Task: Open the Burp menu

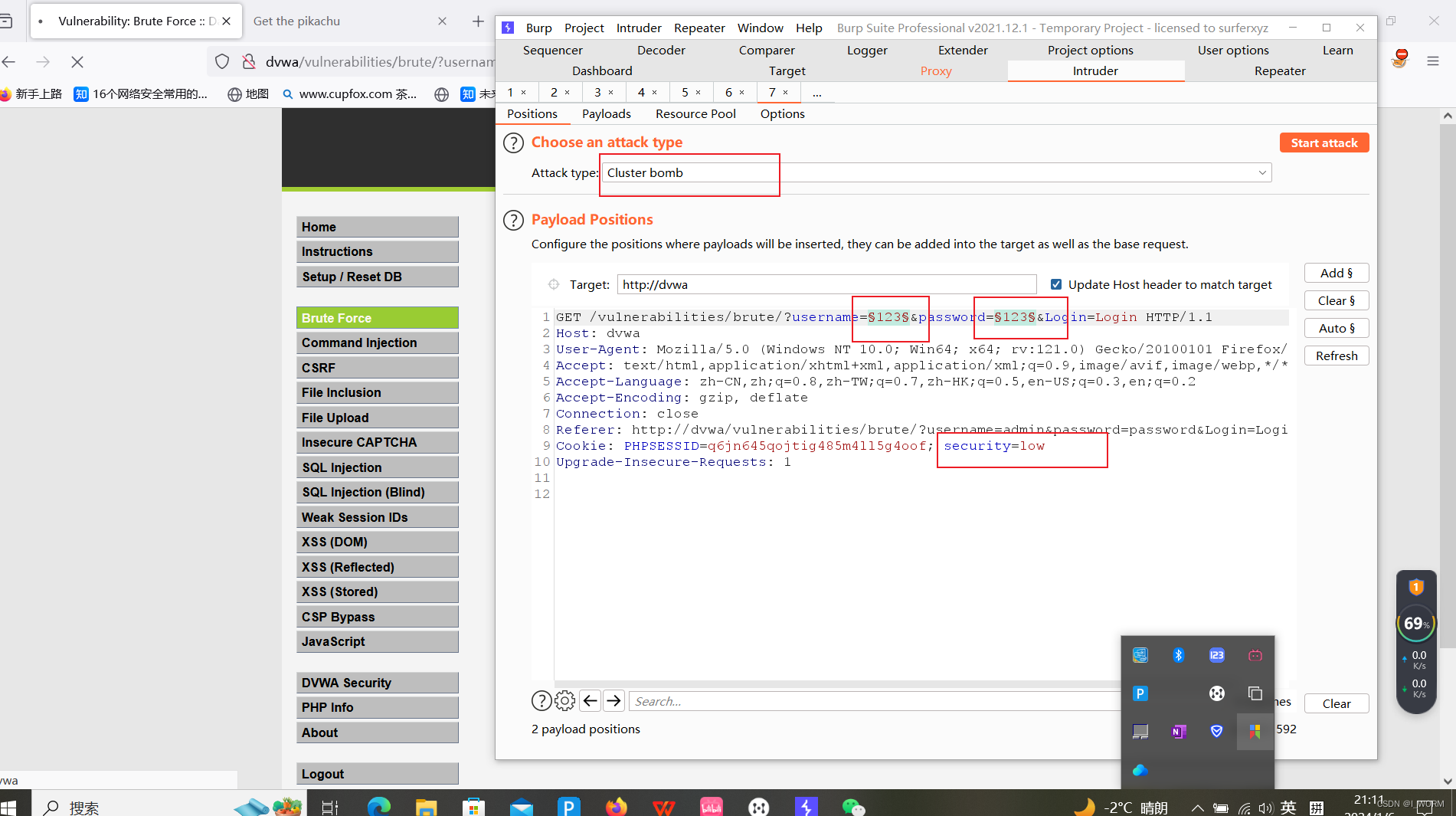Action: pos(539,28)
